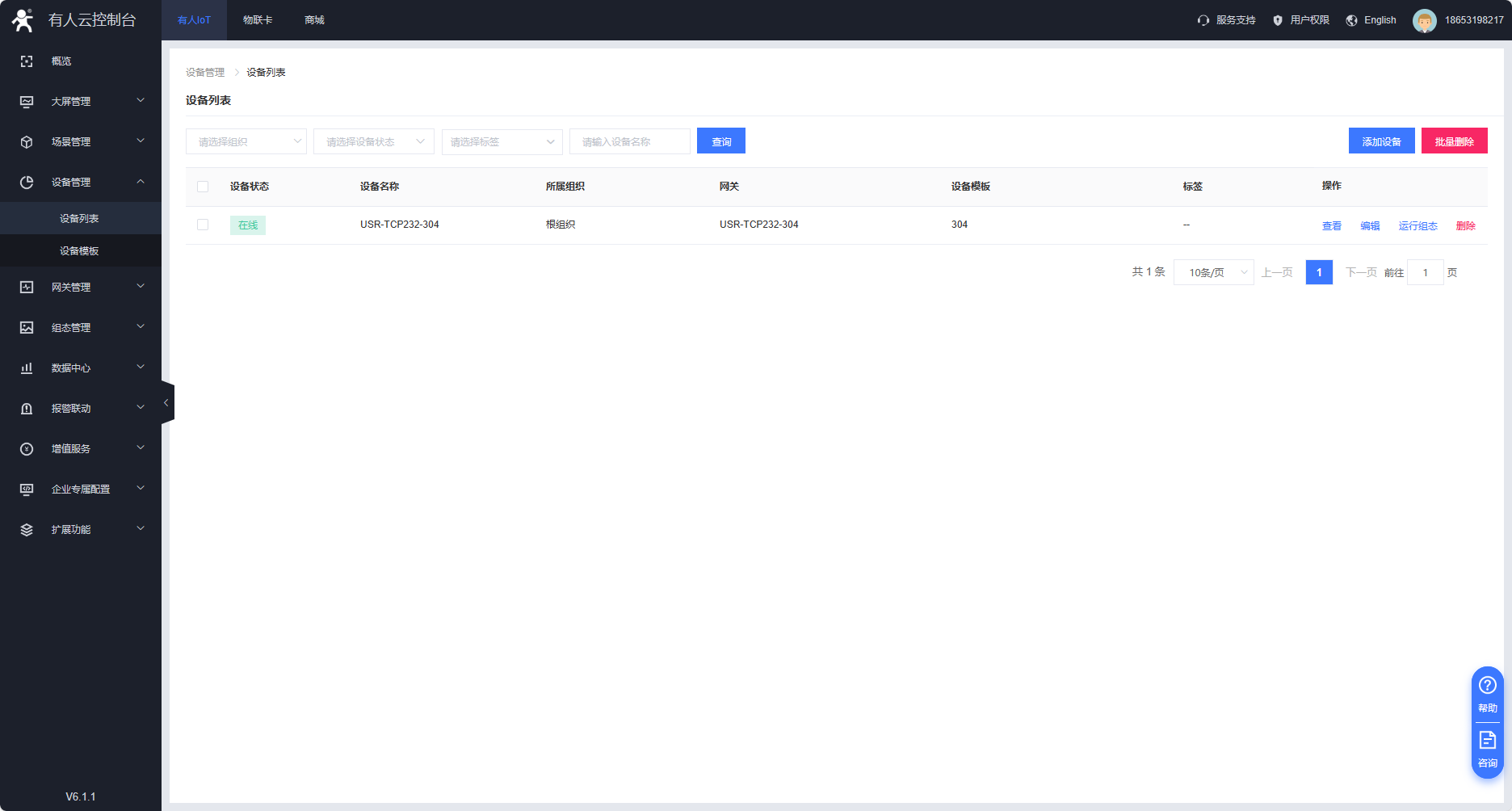
Task: Click the 添加设备 button
Action: point(1381,141)
